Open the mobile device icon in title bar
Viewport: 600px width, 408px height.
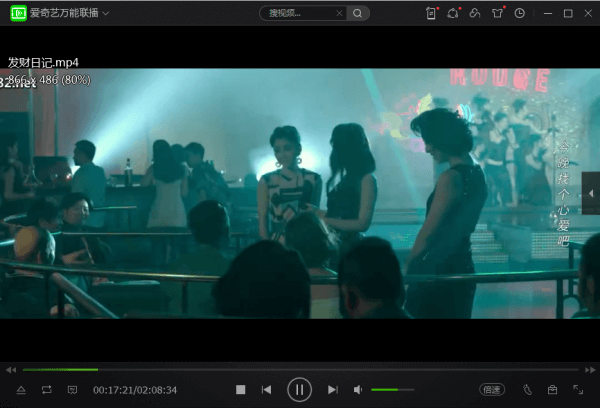pyautogui.click(x=431, y=13)
